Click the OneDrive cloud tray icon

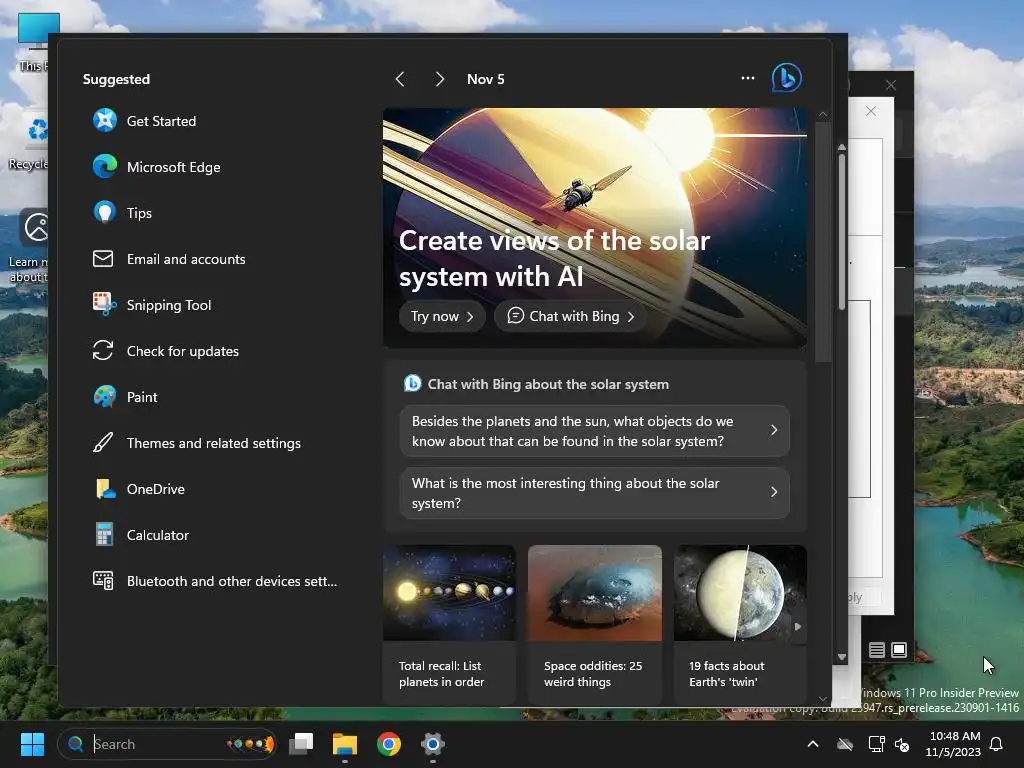coord(845,744)
